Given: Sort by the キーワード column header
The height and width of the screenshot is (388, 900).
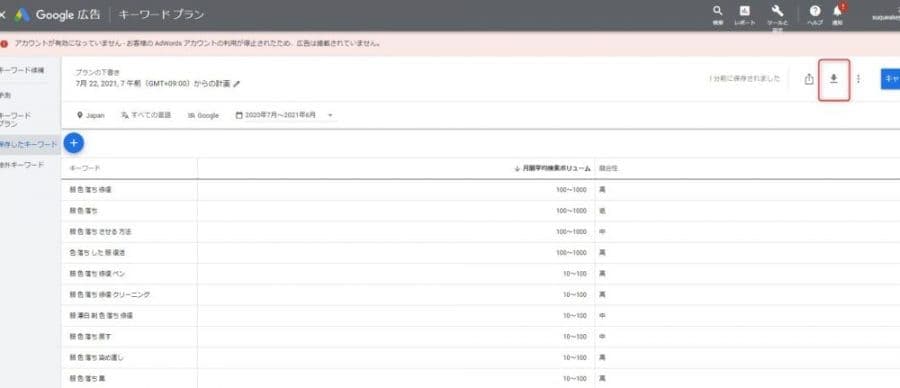Looking at the screenshot, I should coord(84,169).
